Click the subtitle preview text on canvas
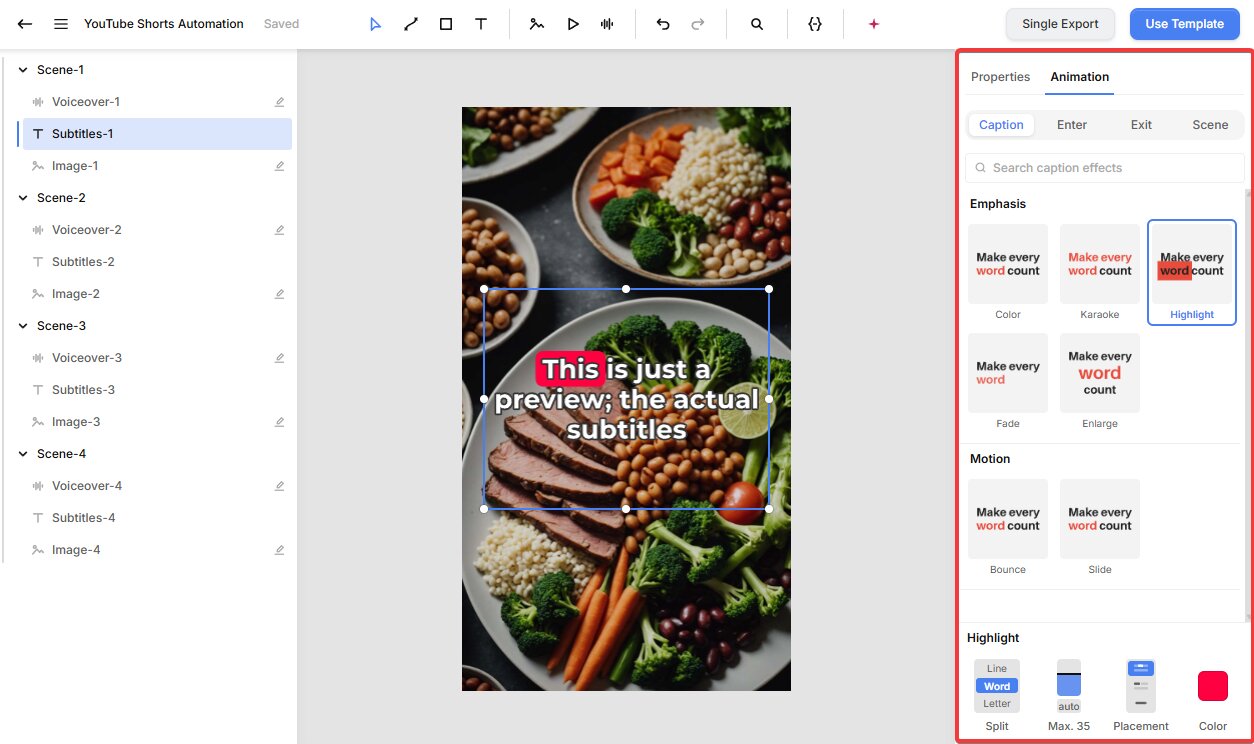The width and height of the screenshot is (1254, 744). tap(626, 399)
